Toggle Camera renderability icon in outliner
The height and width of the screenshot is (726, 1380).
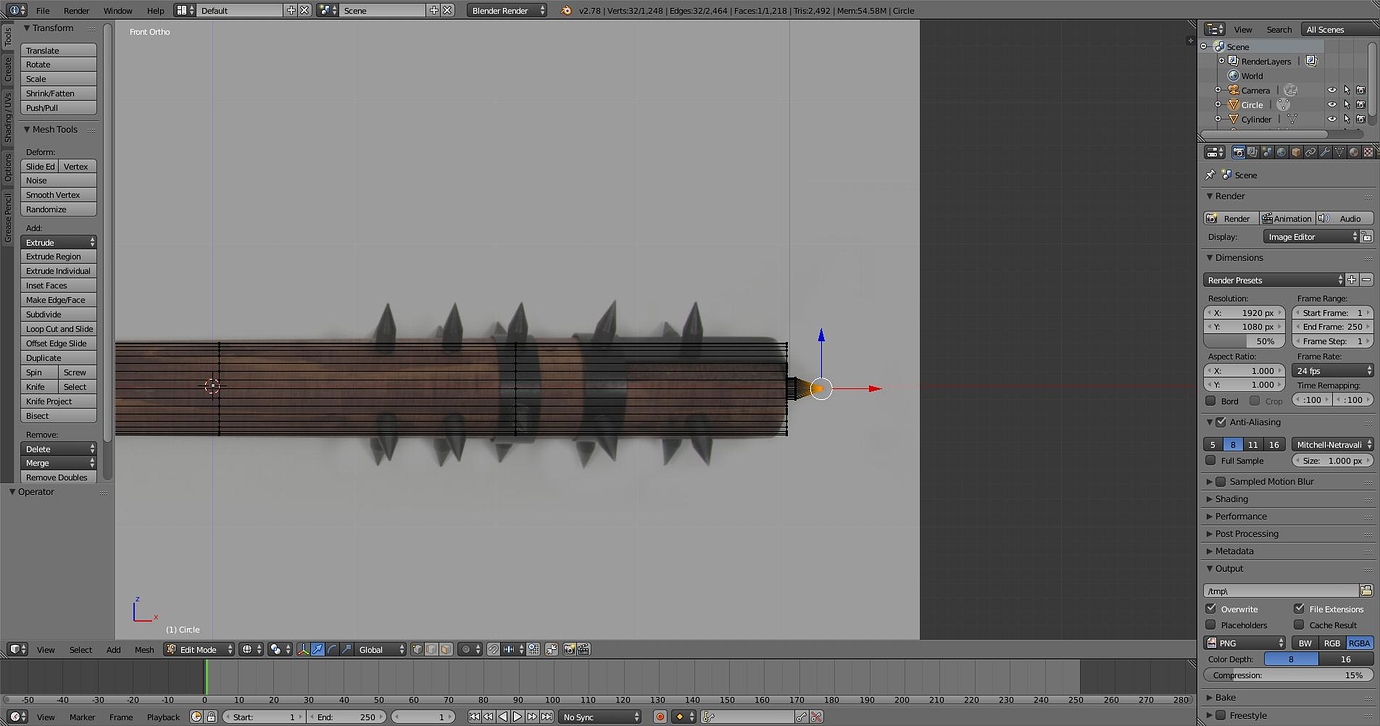tap(1361, 90)
